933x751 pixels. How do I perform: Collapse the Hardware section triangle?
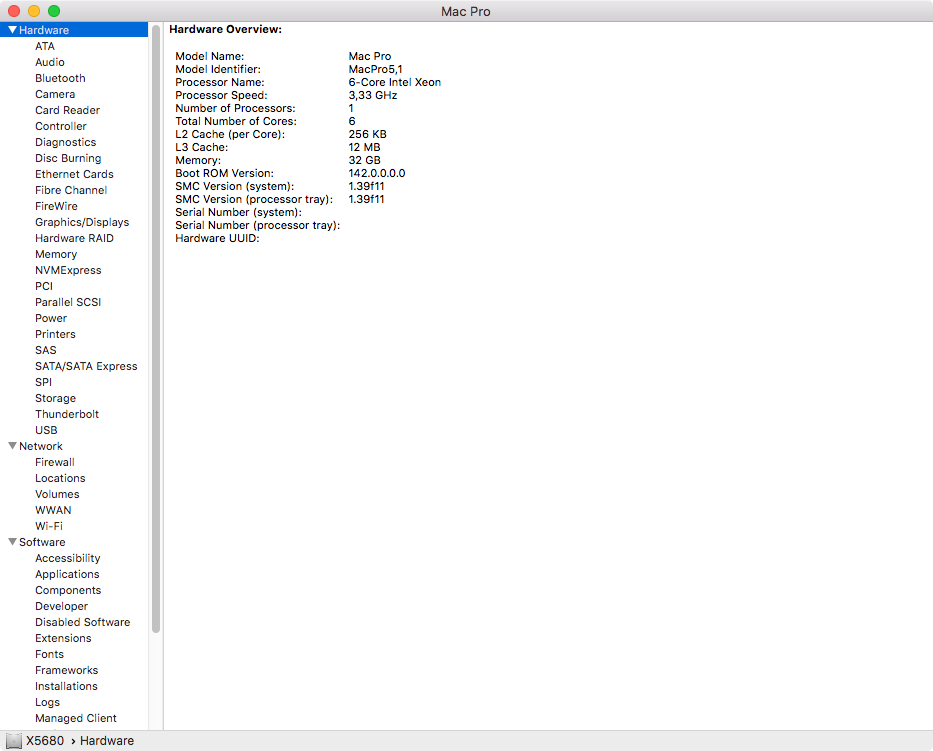point(12,30)
